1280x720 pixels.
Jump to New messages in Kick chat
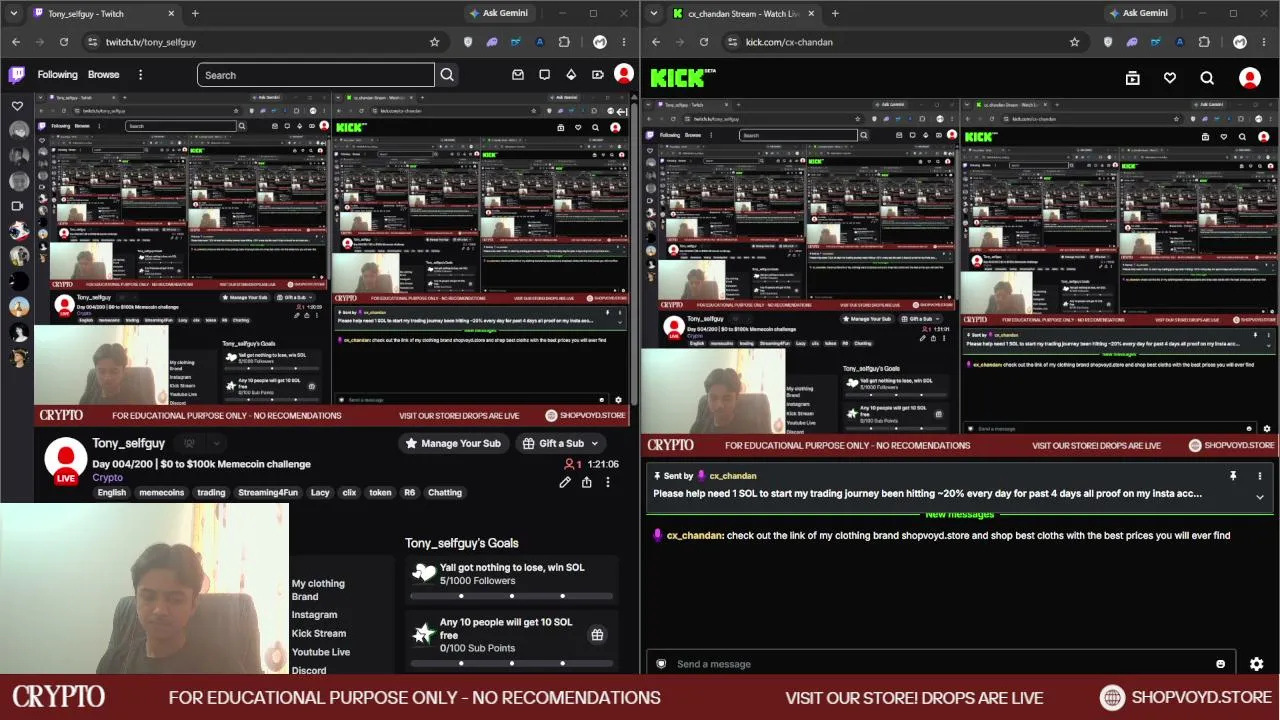(x=960, y=514)
